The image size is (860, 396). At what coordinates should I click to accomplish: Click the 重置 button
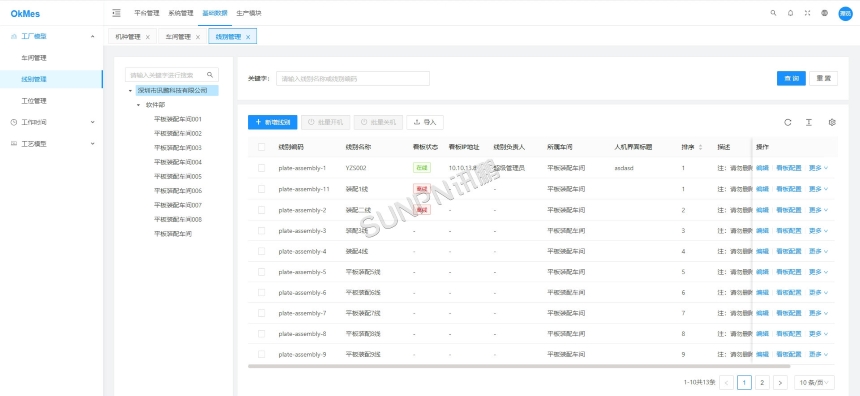point(823,78)
